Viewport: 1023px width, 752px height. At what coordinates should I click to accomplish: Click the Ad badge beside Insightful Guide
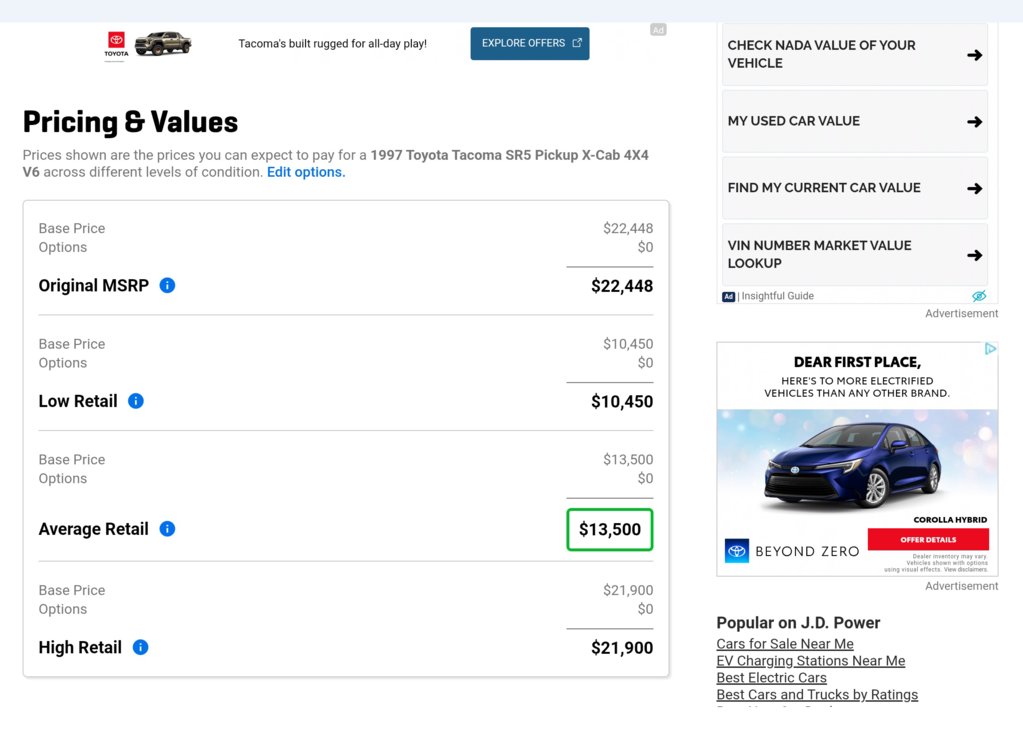tap(729, 296)
